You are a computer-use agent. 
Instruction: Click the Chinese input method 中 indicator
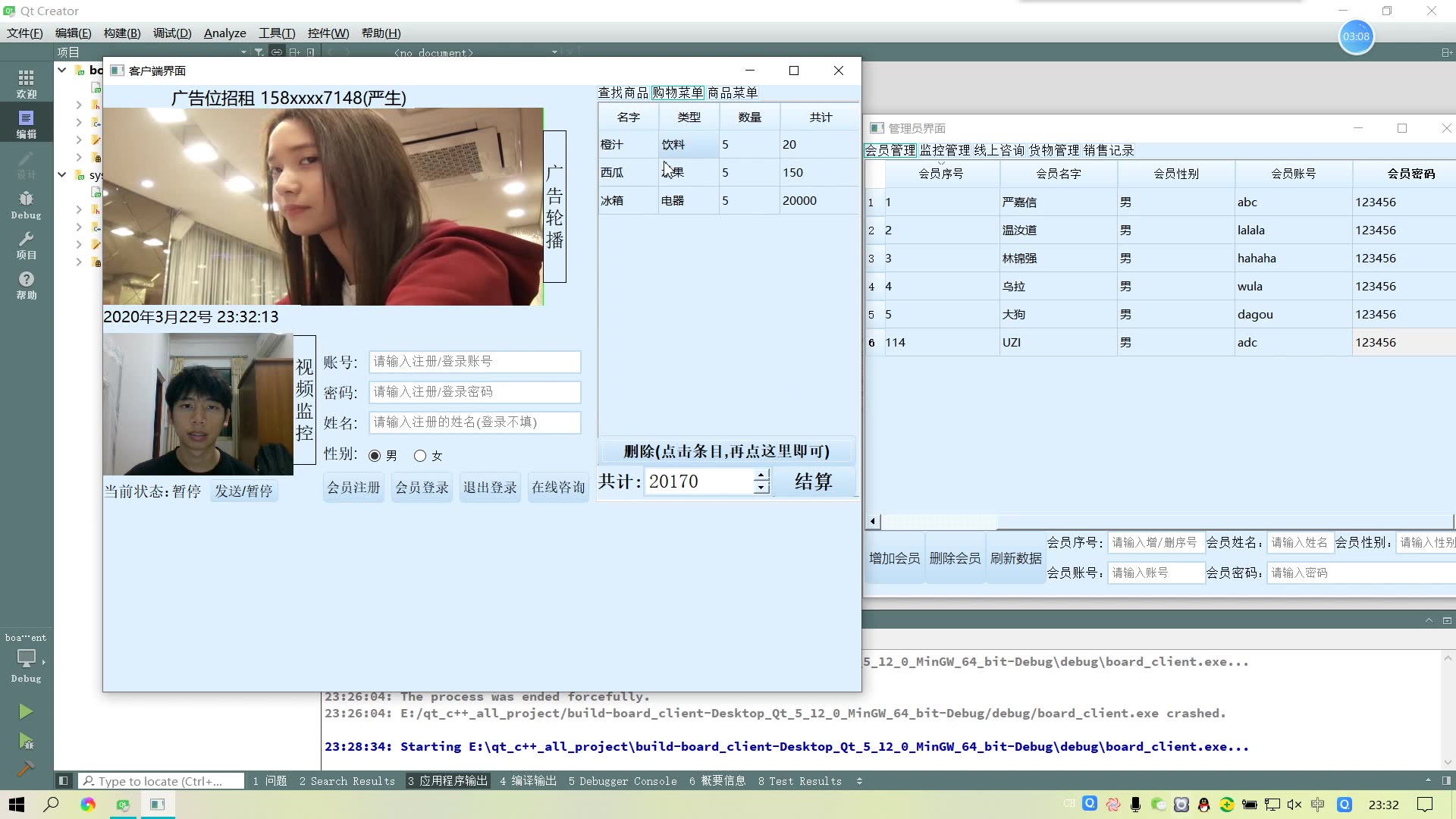(1317, 805)
